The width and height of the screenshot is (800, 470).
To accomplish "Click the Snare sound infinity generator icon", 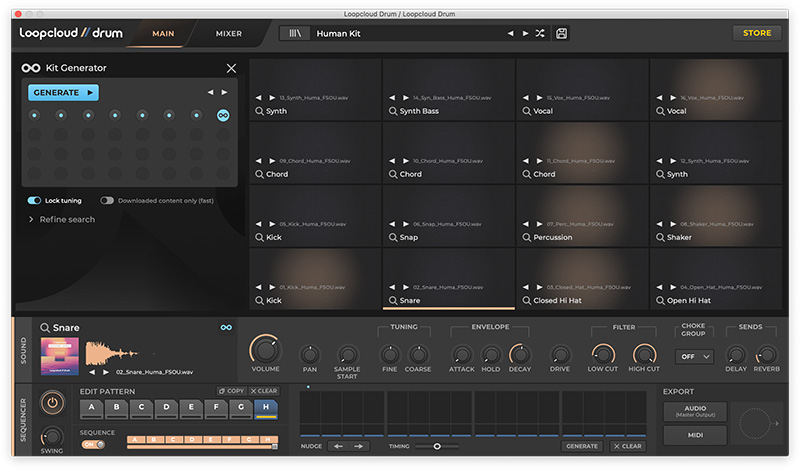I will (226, 328).
